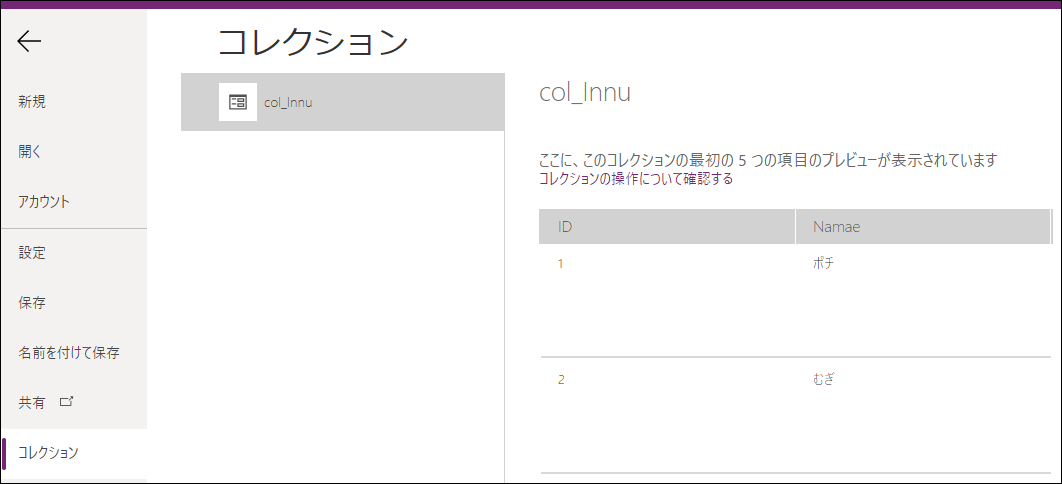Click the むぎ name cell
The image size is (1062, 484).
[823, 379]
